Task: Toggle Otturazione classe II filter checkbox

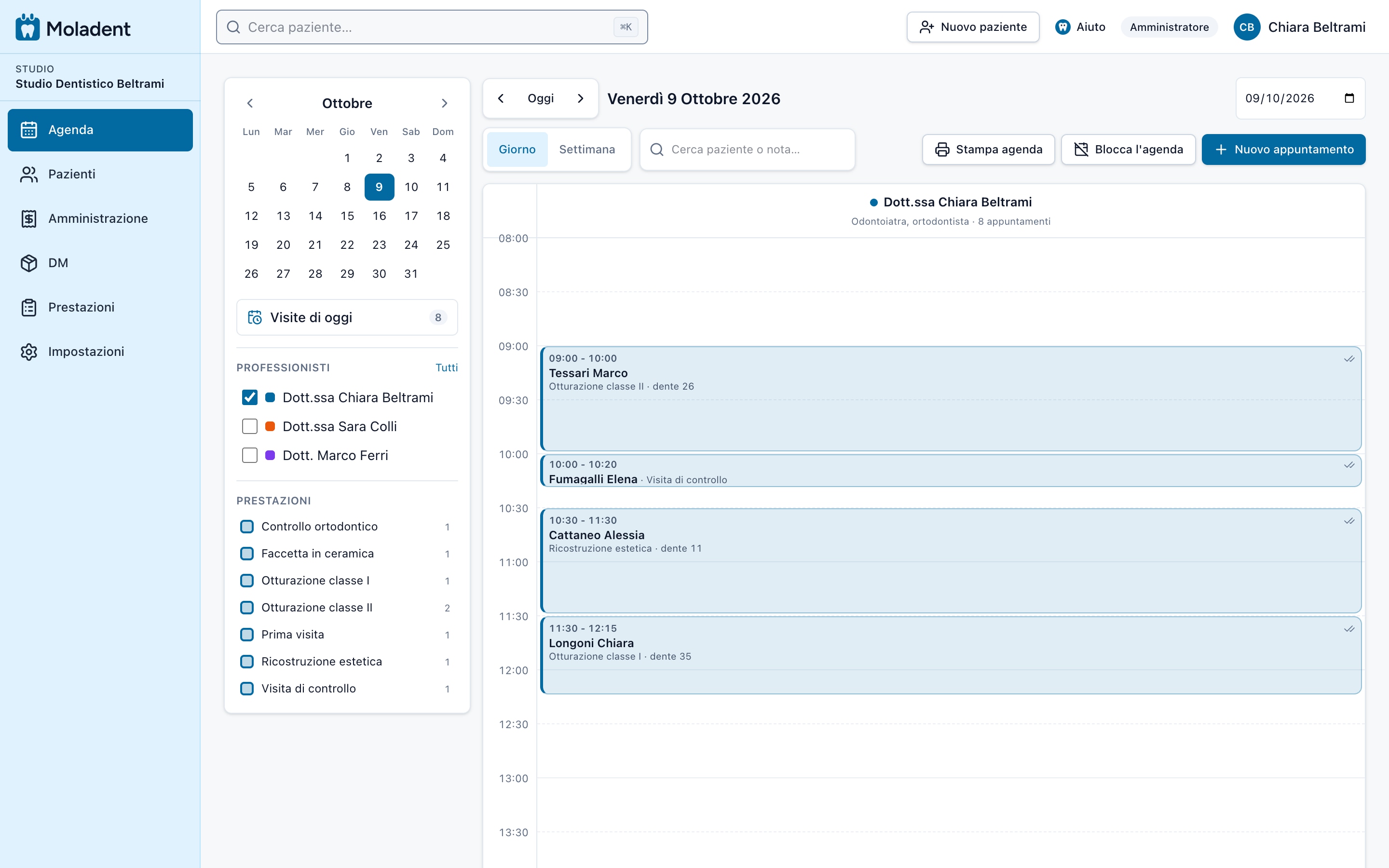Action: click(x=247, y=608)
